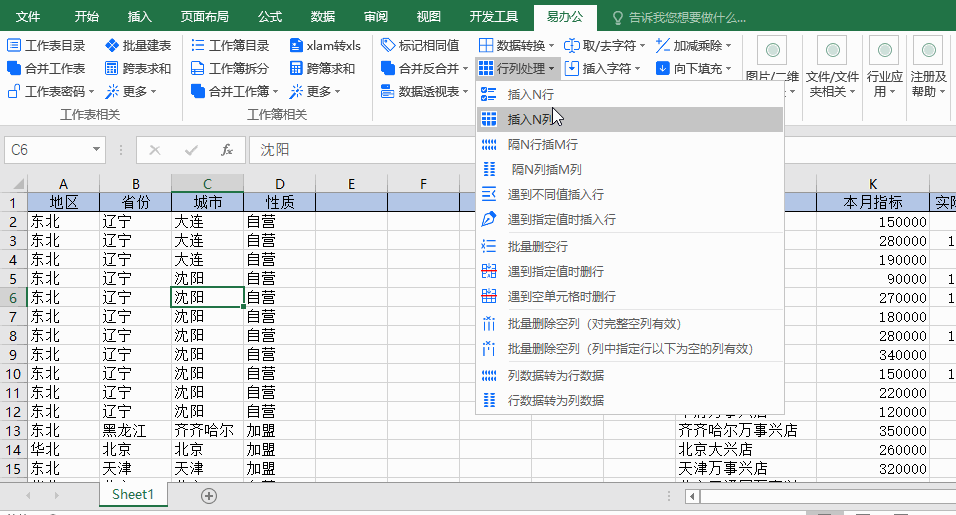Switch to the 开发工具 tab

point(494,16)
